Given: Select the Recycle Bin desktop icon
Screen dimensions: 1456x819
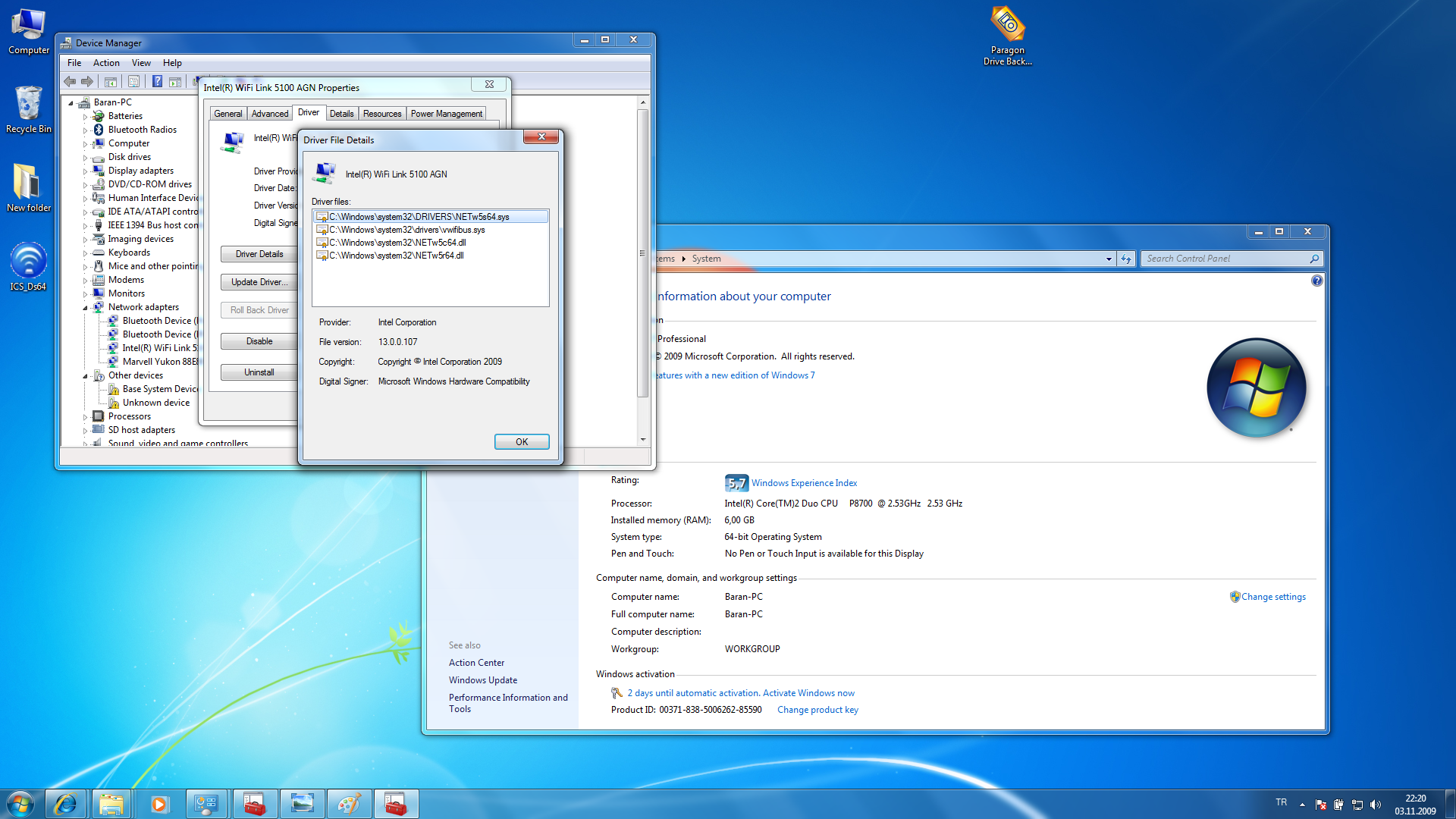Looking at the screenshot, I should [x=29, y=110].
